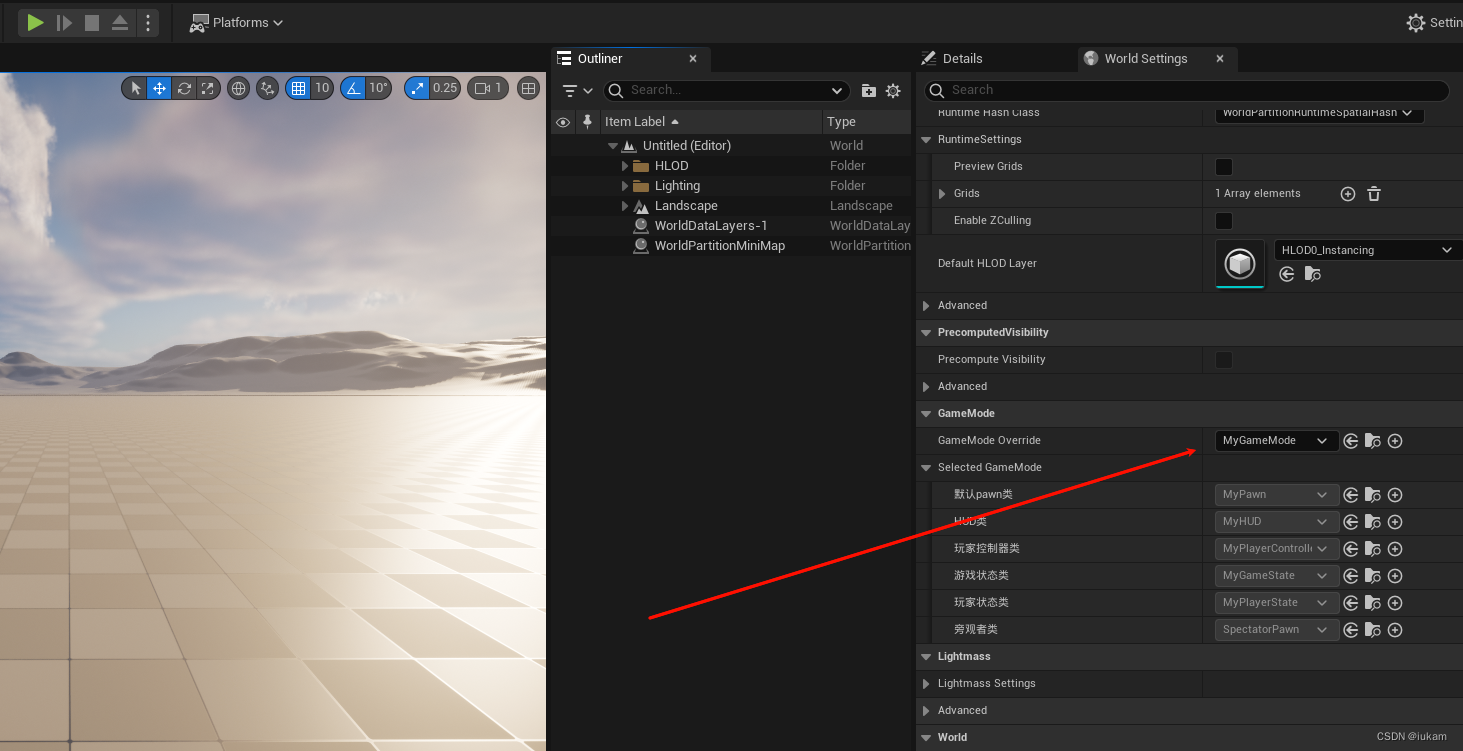1463x751 pixels.
Task: Enable the ZCulling checkbox
Action: [1224, 221]
